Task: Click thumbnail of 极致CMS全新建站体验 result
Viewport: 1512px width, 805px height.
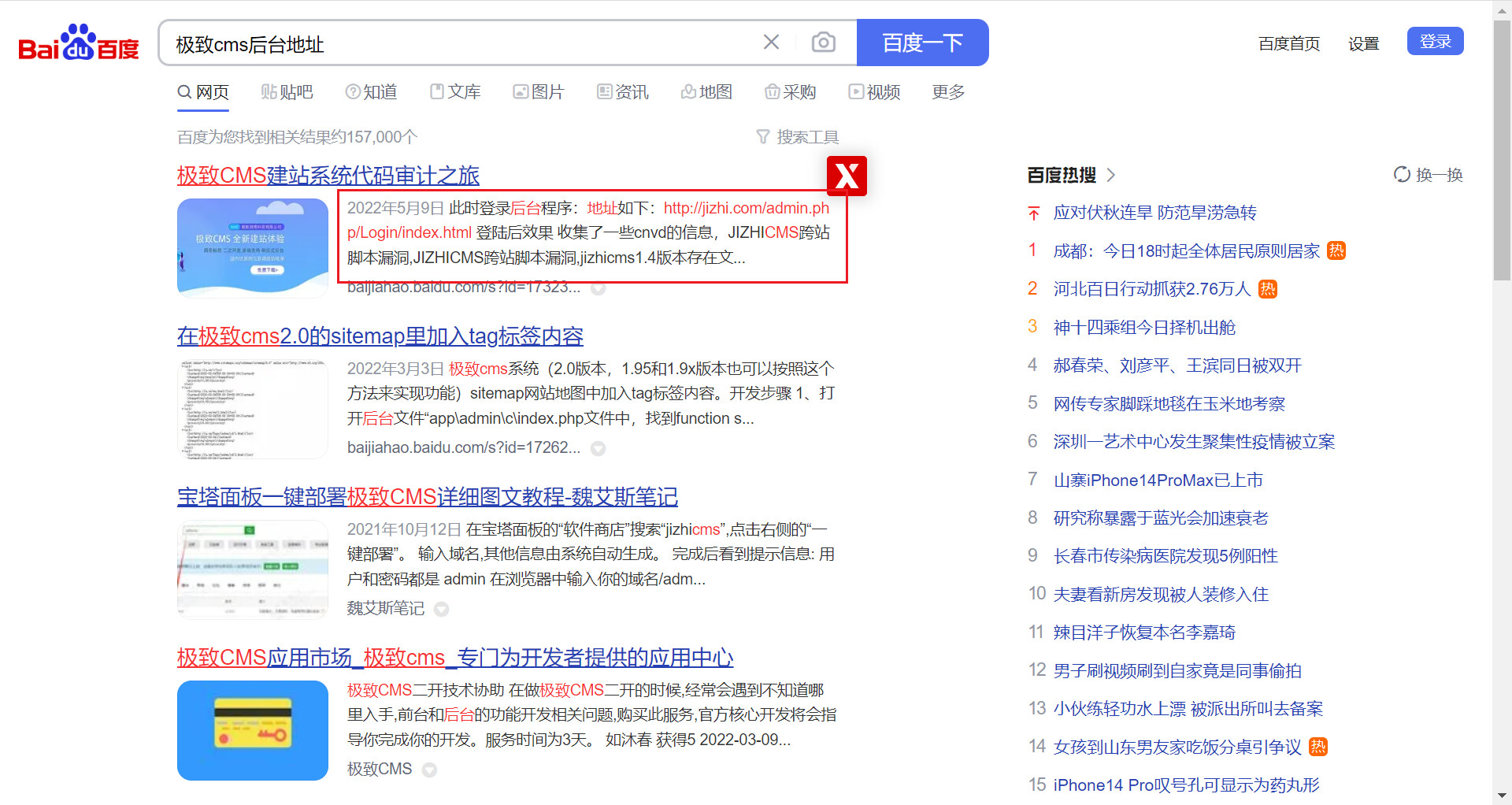Action: [x=253, y=247]
